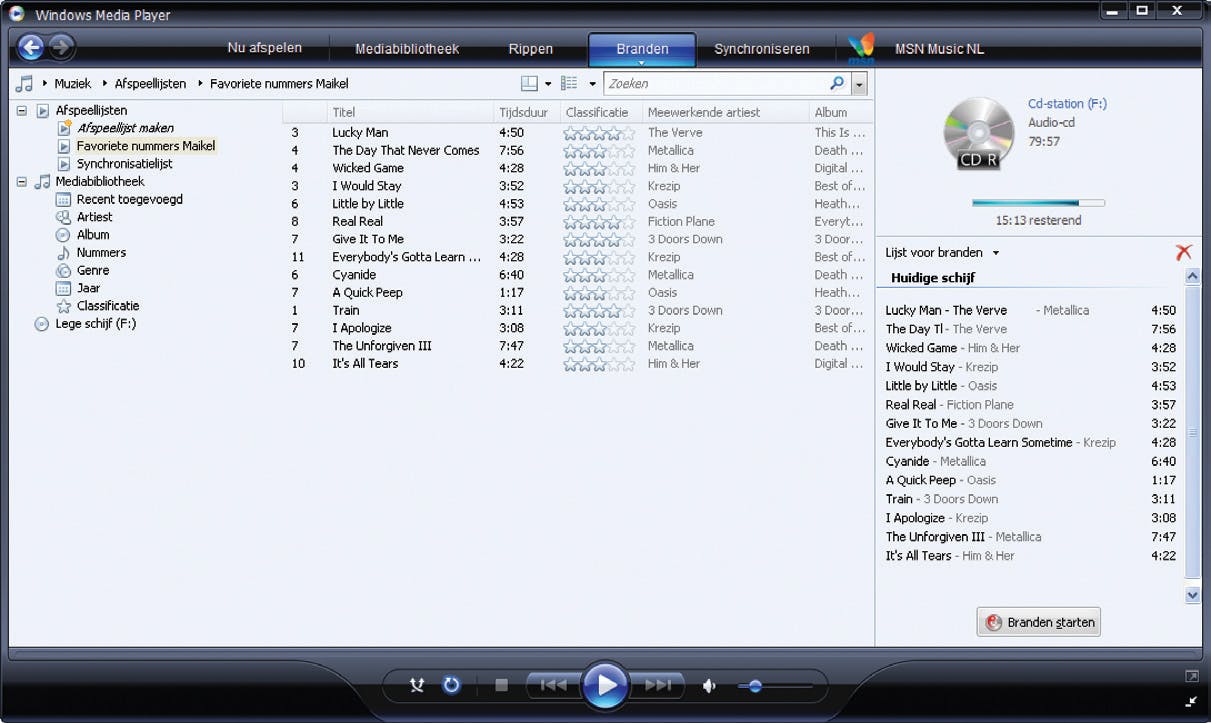Sort by Meewerkende artiest column header
This screenshot has width=1211, height=723.
tap(725, 112)
